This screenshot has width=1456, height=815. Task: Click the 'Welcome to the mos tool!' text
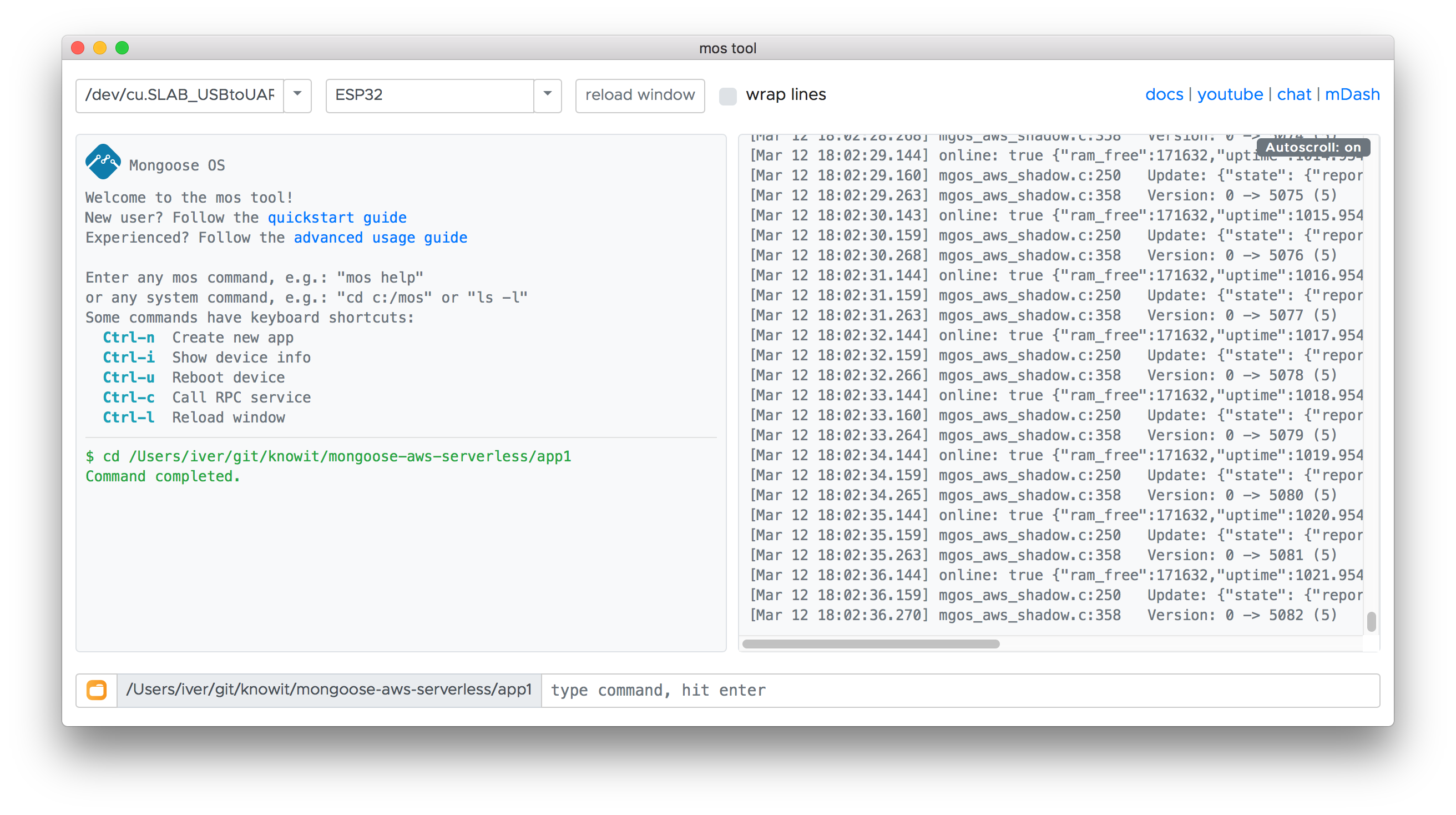189,198
